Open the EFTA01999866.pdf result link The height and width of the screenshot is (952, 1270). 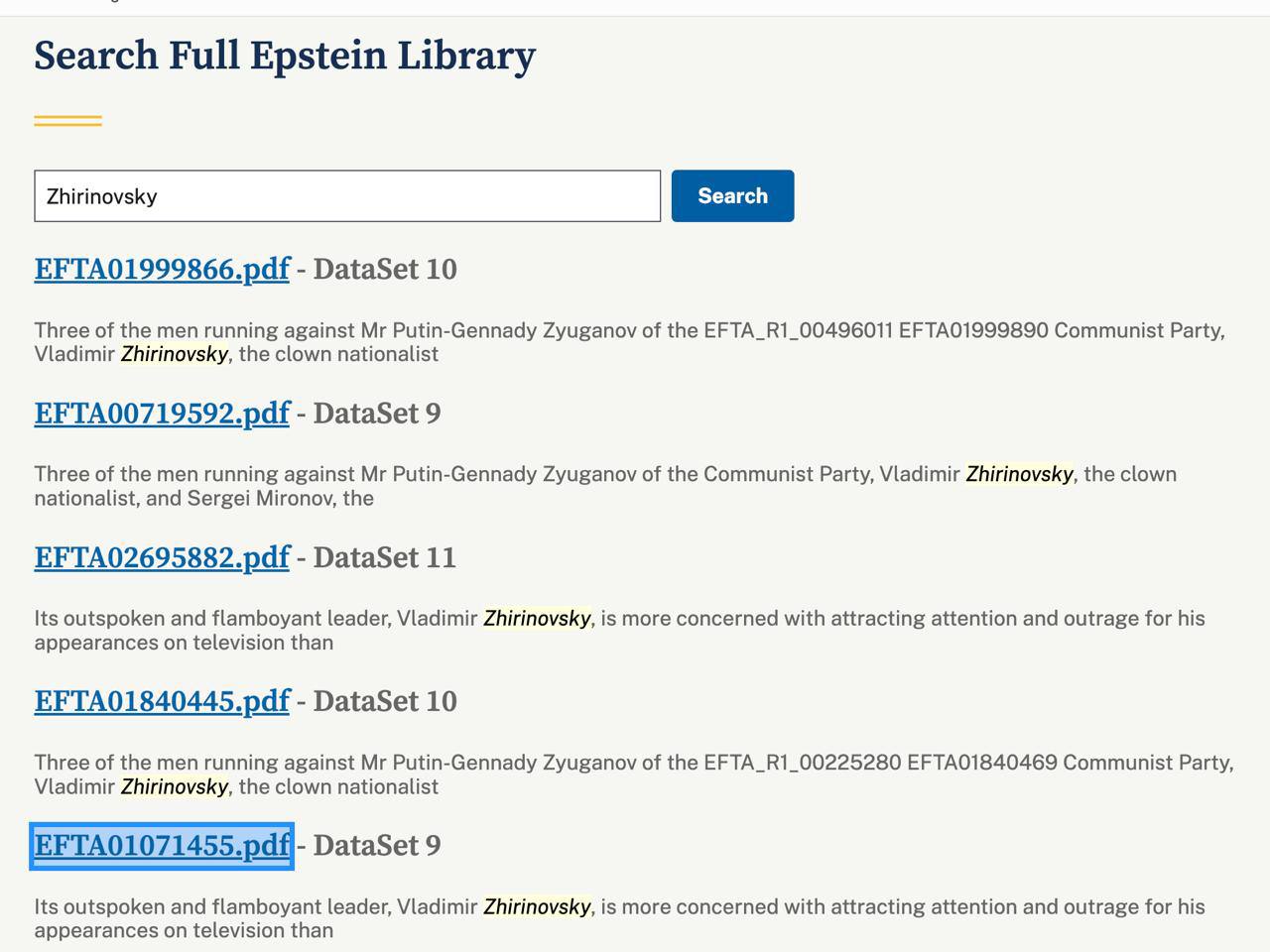[162, 269]
